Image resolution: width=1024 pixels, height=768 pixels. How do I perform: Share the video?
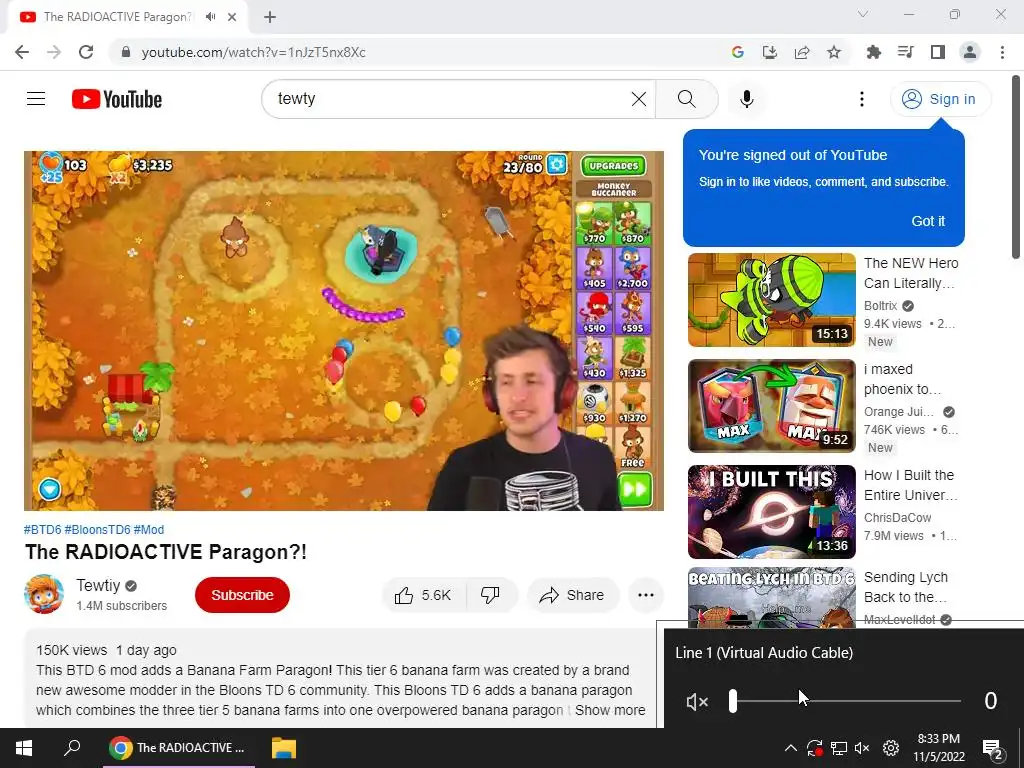tap(572, 595)
